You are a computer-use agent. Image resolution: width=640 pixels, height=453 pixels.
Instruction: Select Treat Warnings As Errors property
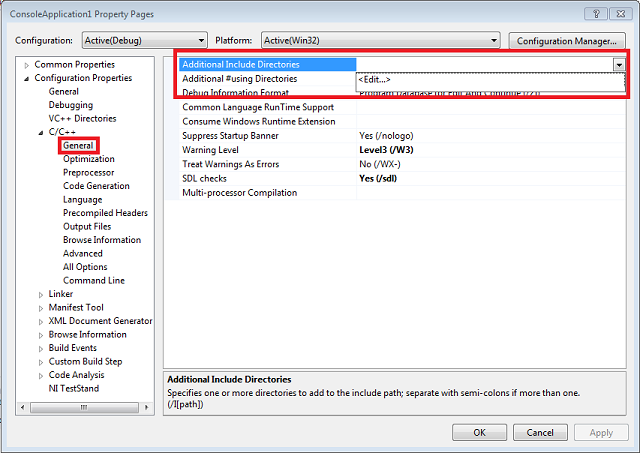[x=231, y=164]
